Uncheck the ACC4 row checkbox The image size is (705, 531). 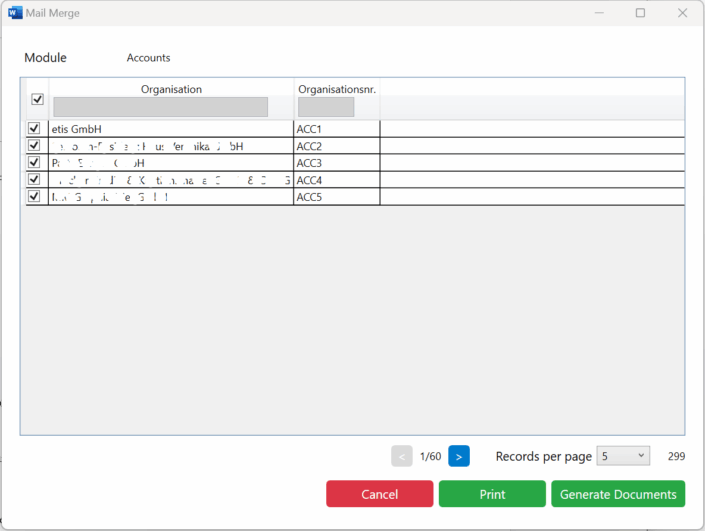34,179
